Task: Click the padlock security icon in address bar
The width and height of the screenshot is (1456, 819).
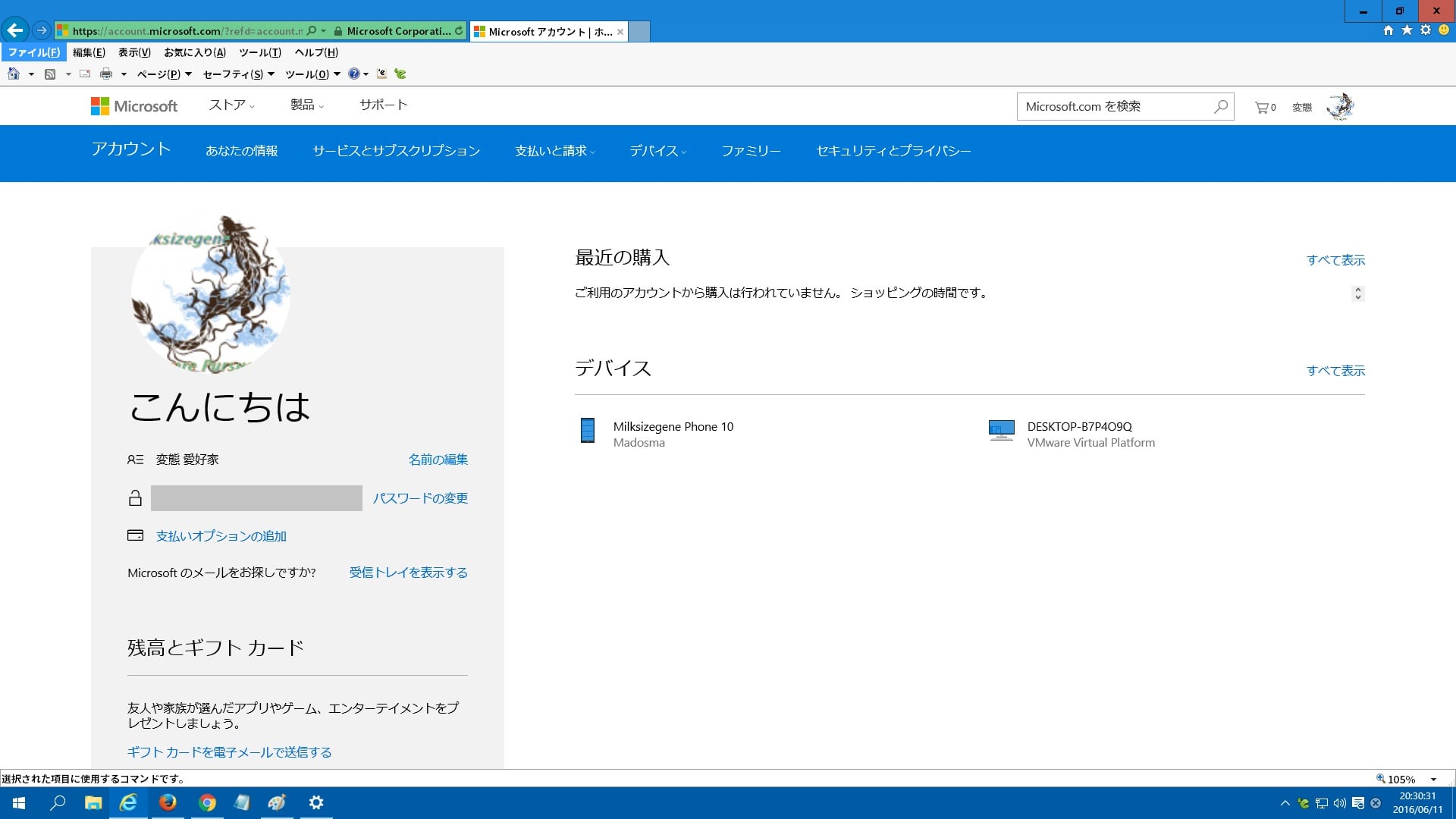Action: pyautogui.click(x=338, y=31)
